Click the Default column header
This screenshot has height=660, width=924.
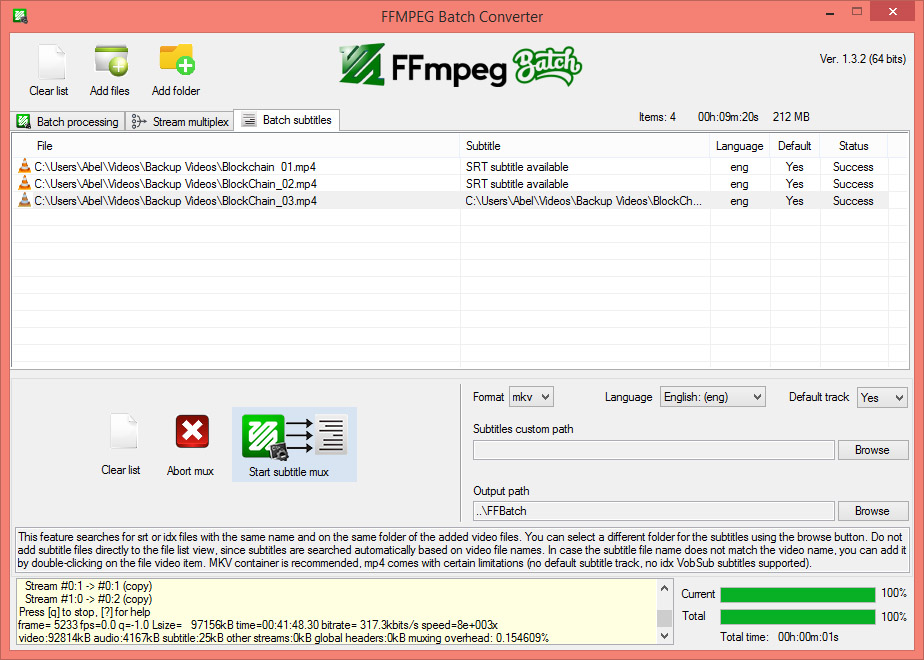pyautogui.click(x=794, y=146)
